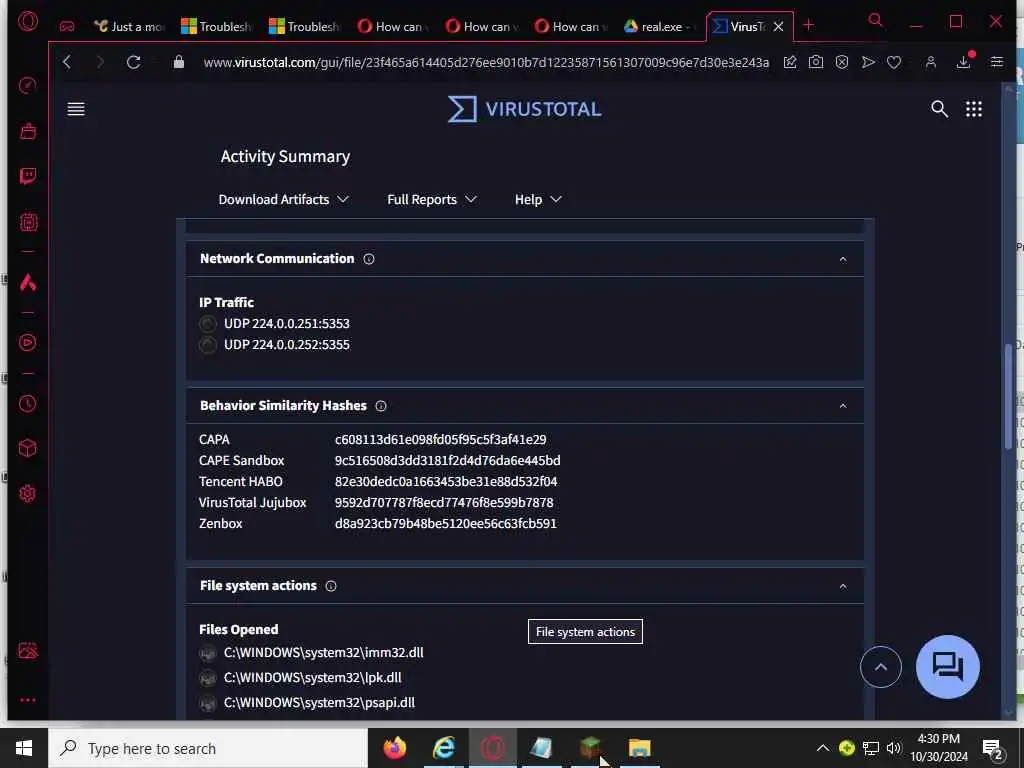1024x768 pixels.
Task: Open the GX Cleaner briefcase icon in sidebar
Action: coord(28,131)
